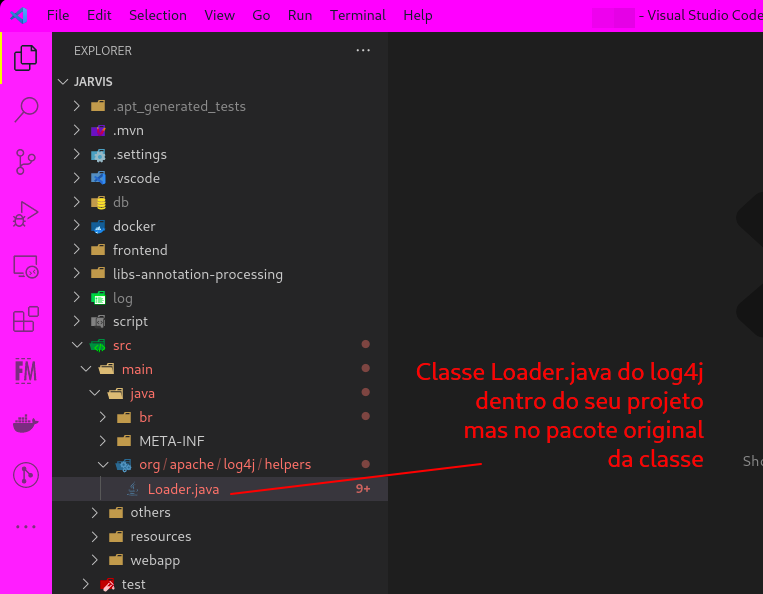
Task: Open Remote Explorer icon
Action: (x=26, y=267)
